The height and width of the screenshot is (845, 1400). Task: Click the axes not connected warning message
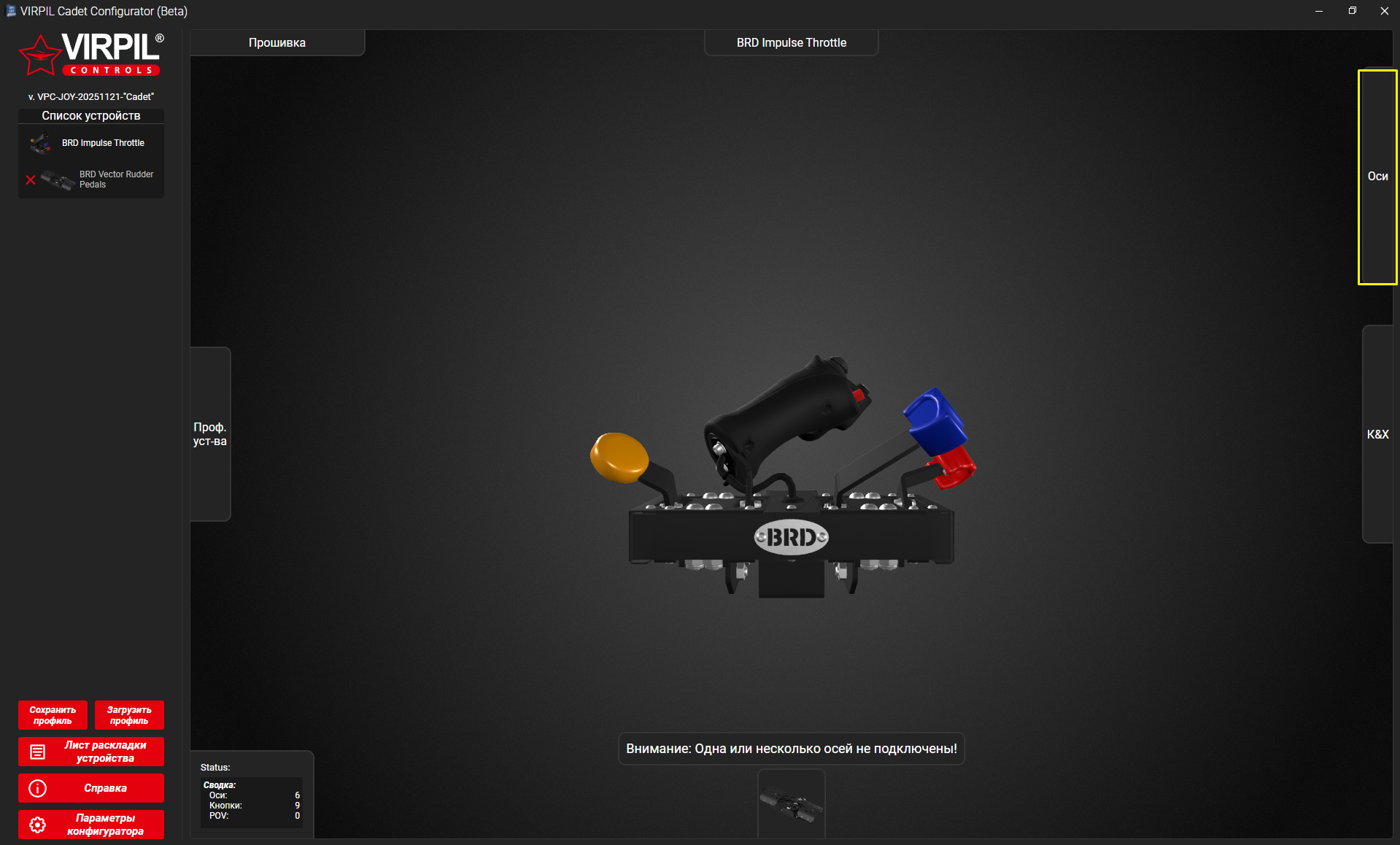(791, 749)
